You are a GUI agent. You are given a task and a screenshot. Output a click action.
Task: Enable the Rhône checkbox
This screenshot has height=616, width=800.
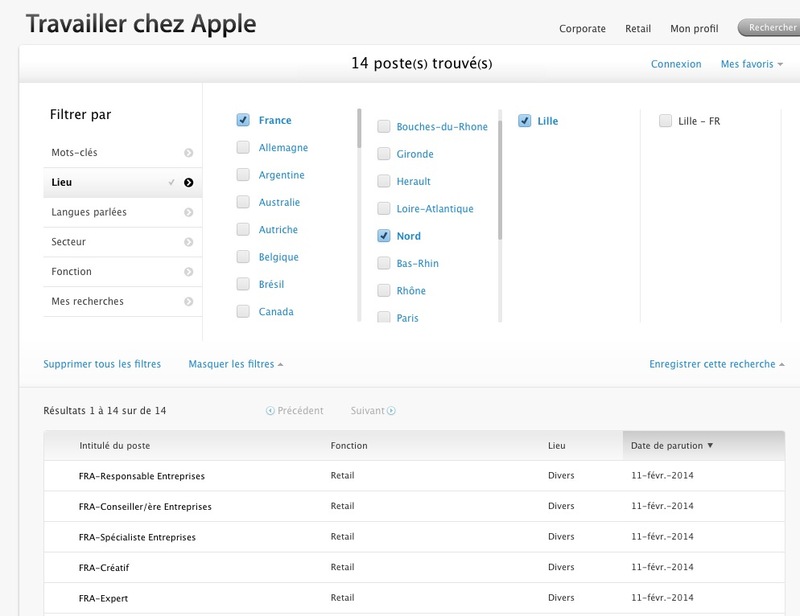coord(384,290)
